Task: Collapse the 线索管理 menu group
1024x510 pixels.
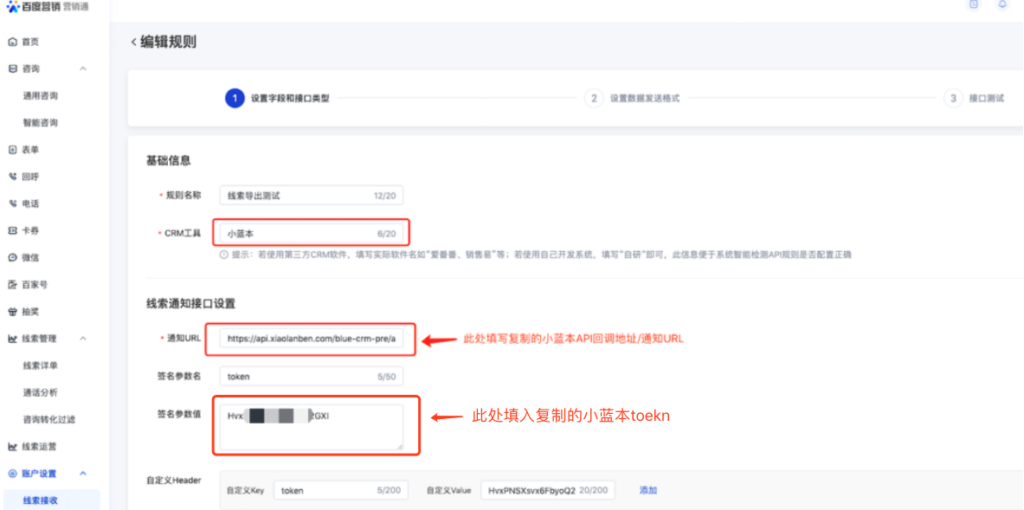Action: click(x=83, y=339)
